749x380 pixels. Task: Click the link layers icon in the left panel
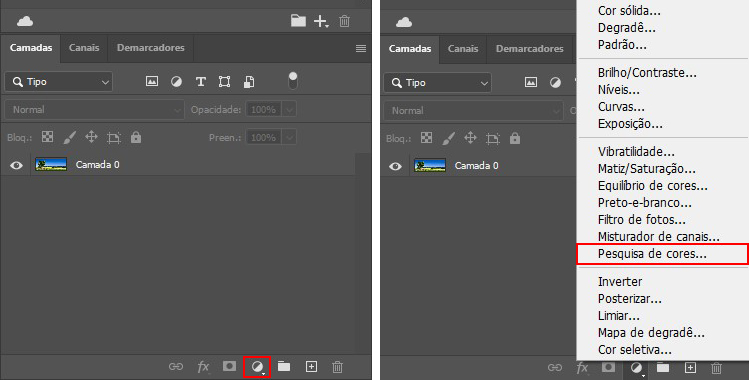point(176,367)
